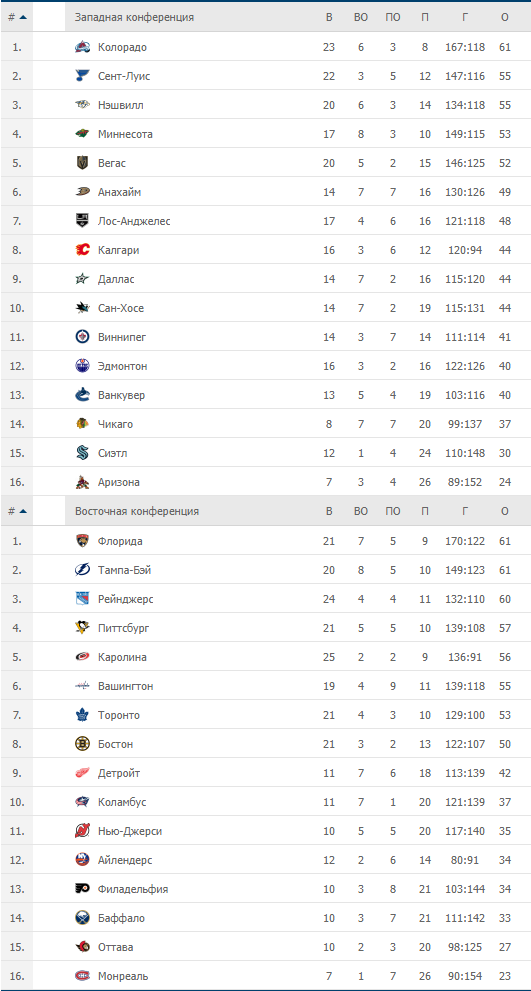
Task: Sort Western table by В wins column
Action: point(329,18)
